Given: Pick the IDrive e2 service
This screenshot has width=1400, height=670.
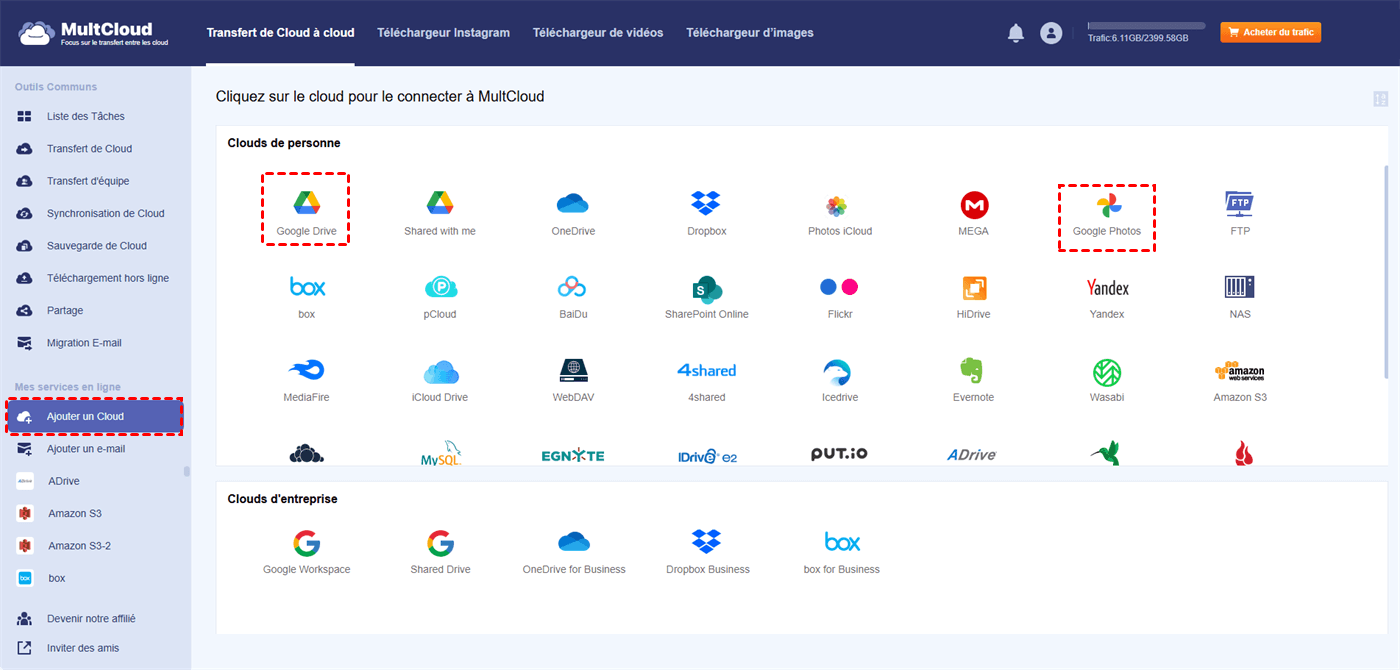Looking at the screenshot, I should point(707,455).
